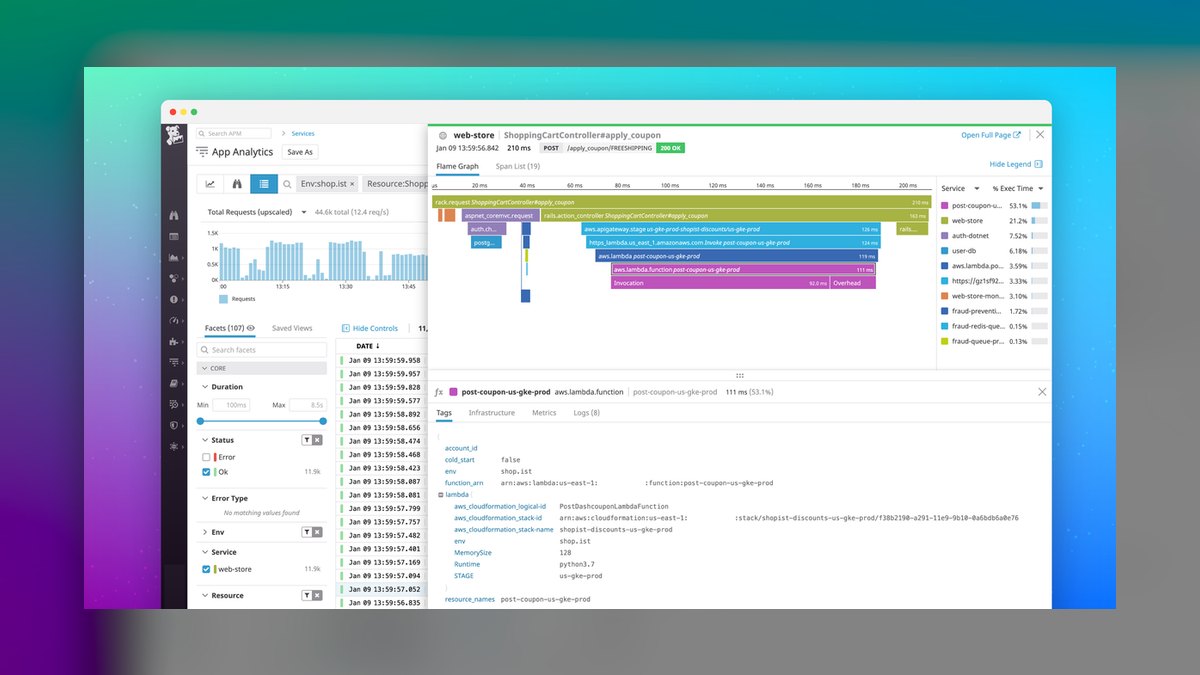The image size is (1200, 675).
Task: Switch to the line-chart timeseries view
Action: [x=211, y=184]
